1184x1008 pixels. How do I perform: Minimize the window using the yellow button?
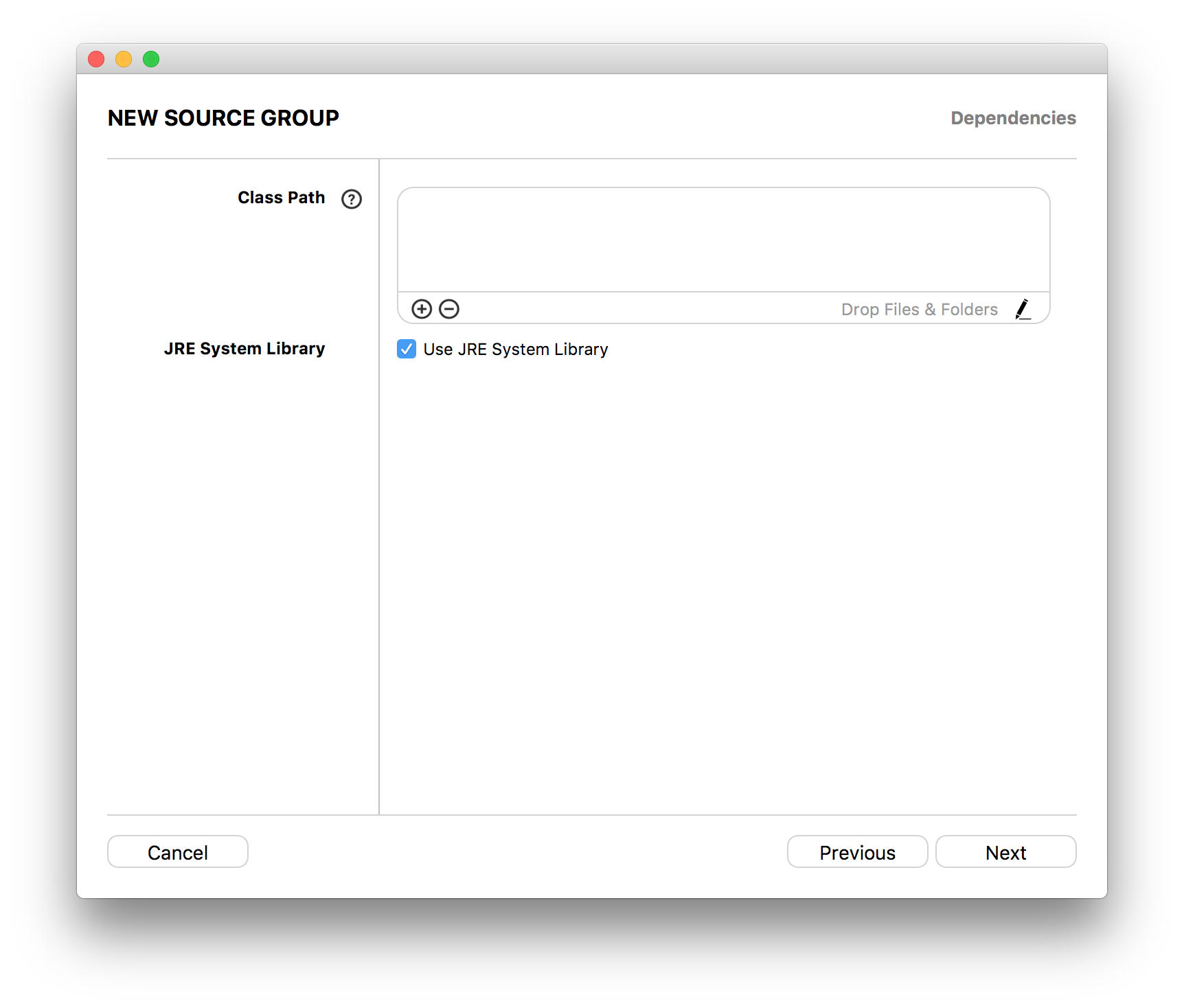(124, 59)
